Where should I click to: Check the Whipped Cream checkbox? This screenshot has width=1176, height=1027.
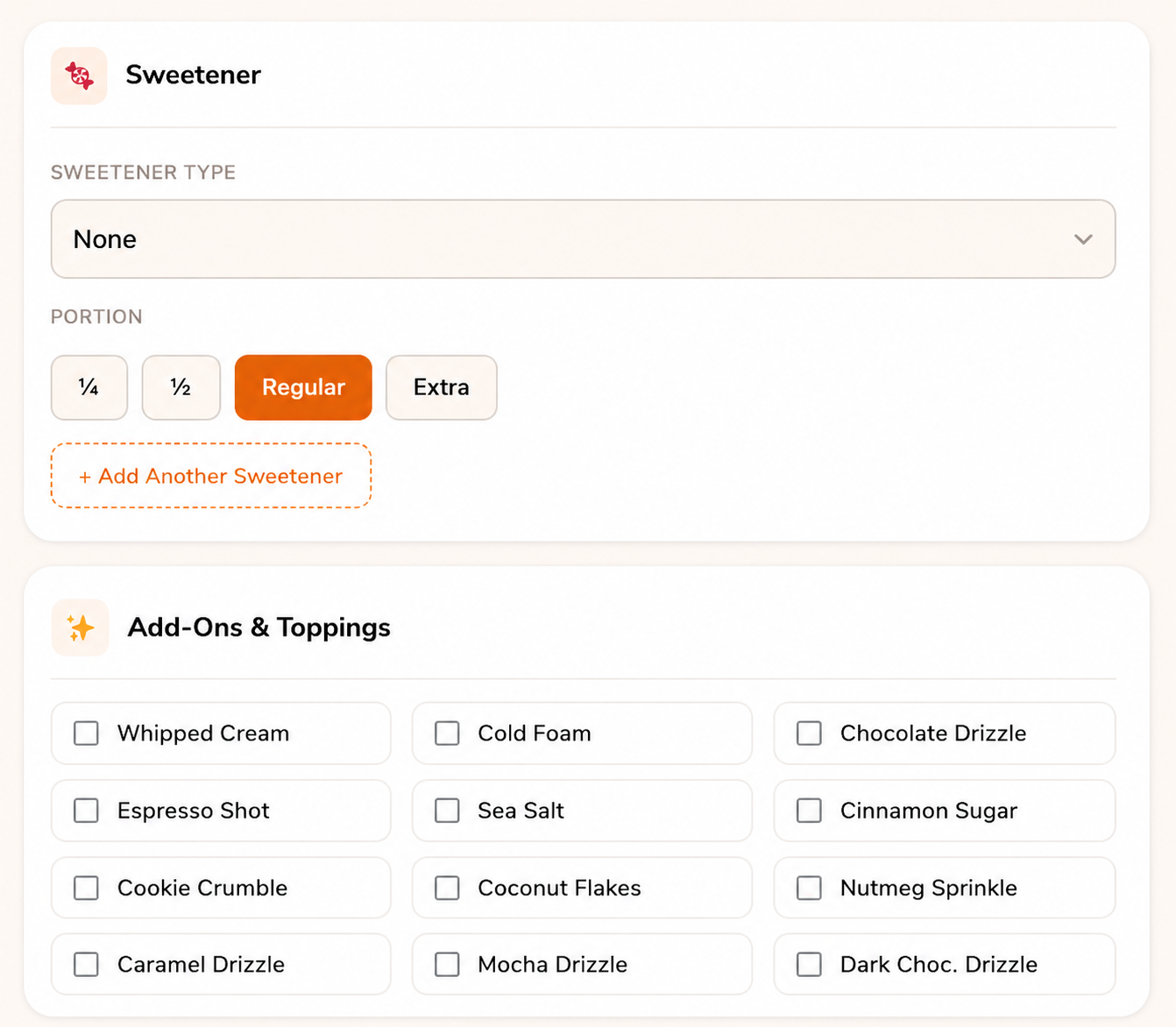point(86,733)
